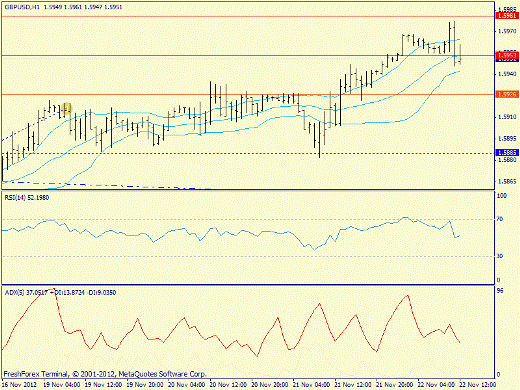Click the RSI 30 level scale label
Image resolution: width=520 pixels, height=390 pixels.
(500, 256)
